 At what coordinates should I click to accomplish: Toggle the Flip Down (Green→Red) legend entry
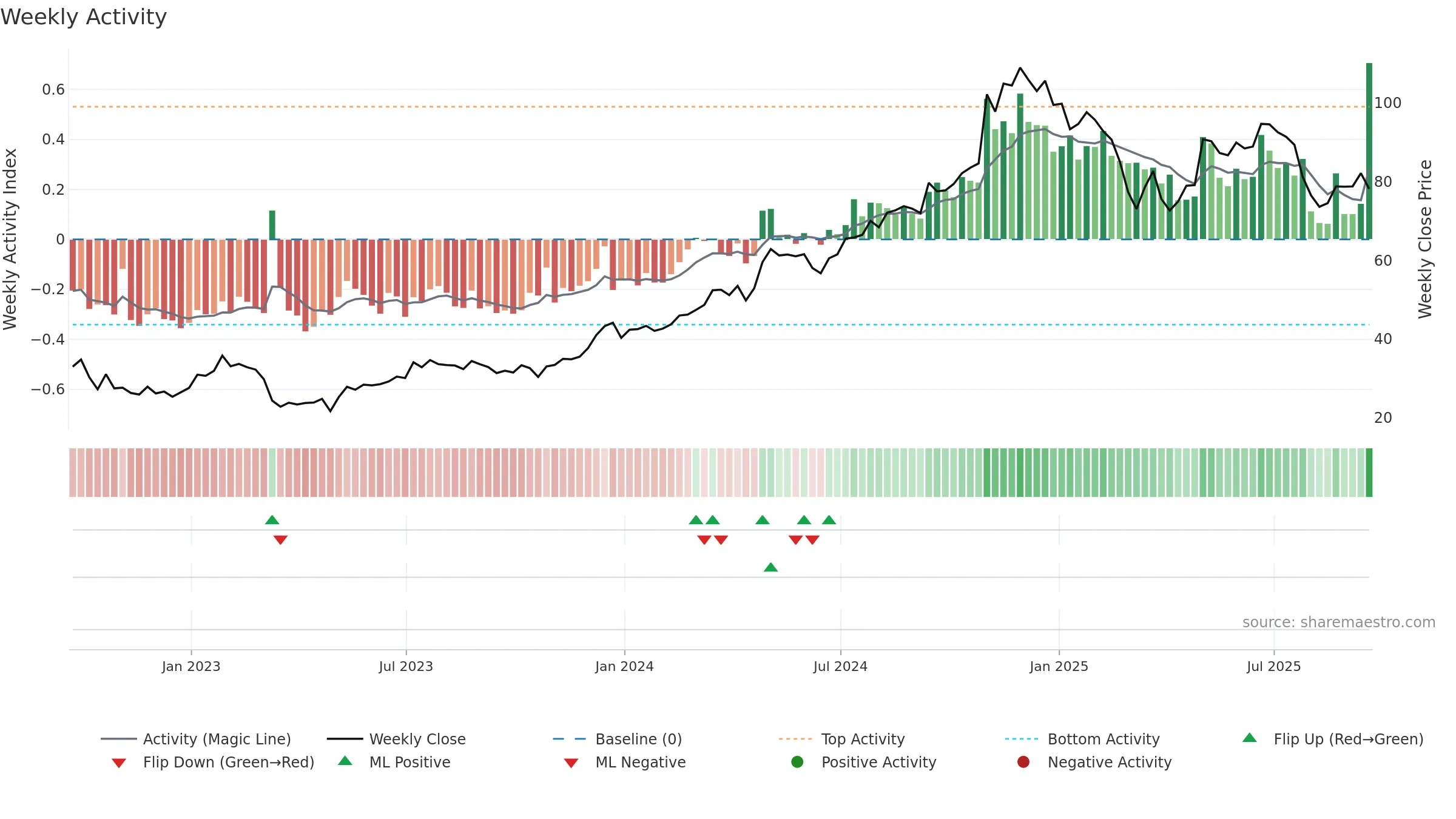coord(212,762)
